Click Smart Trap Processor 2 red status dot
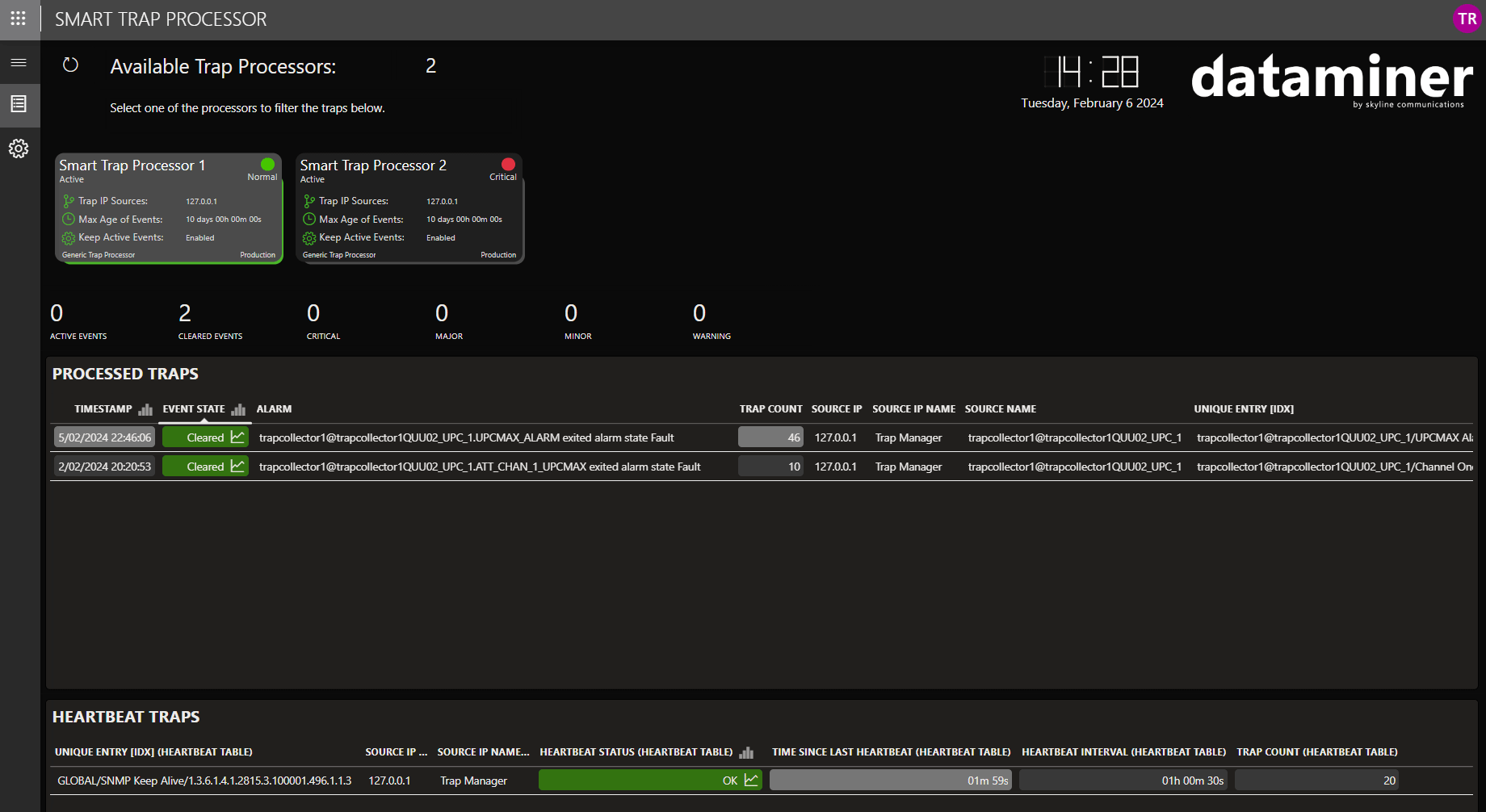The width and height of the screenshot is (1486, 812). click(508, 165)
